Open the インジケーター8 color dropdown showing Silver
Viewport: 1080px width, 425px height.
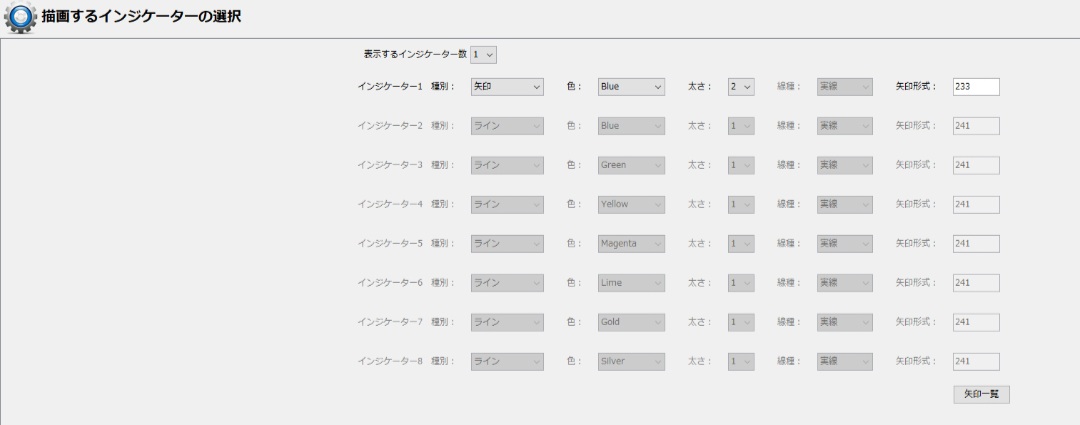pos(631,361)
